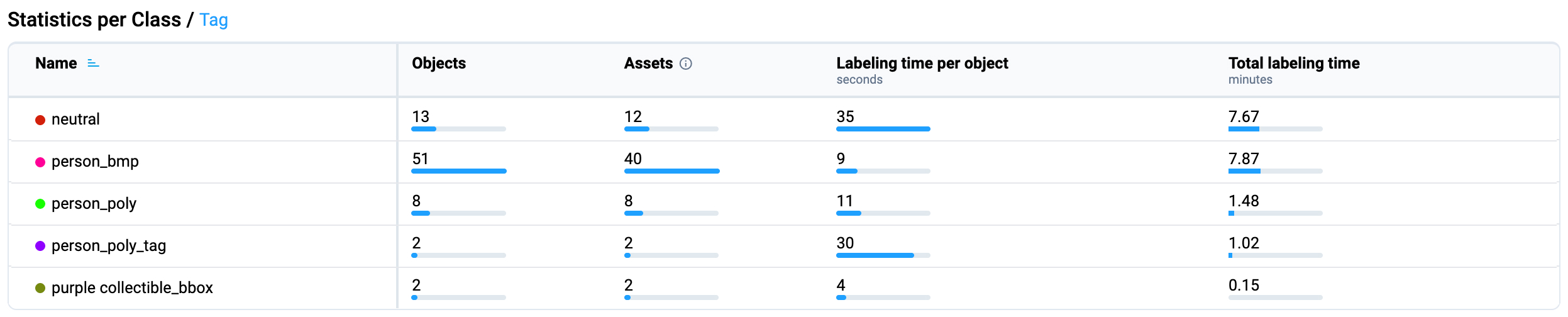Open the Tag statistics link
This screenshot has height=317, width=1568.
pos(214,20)
